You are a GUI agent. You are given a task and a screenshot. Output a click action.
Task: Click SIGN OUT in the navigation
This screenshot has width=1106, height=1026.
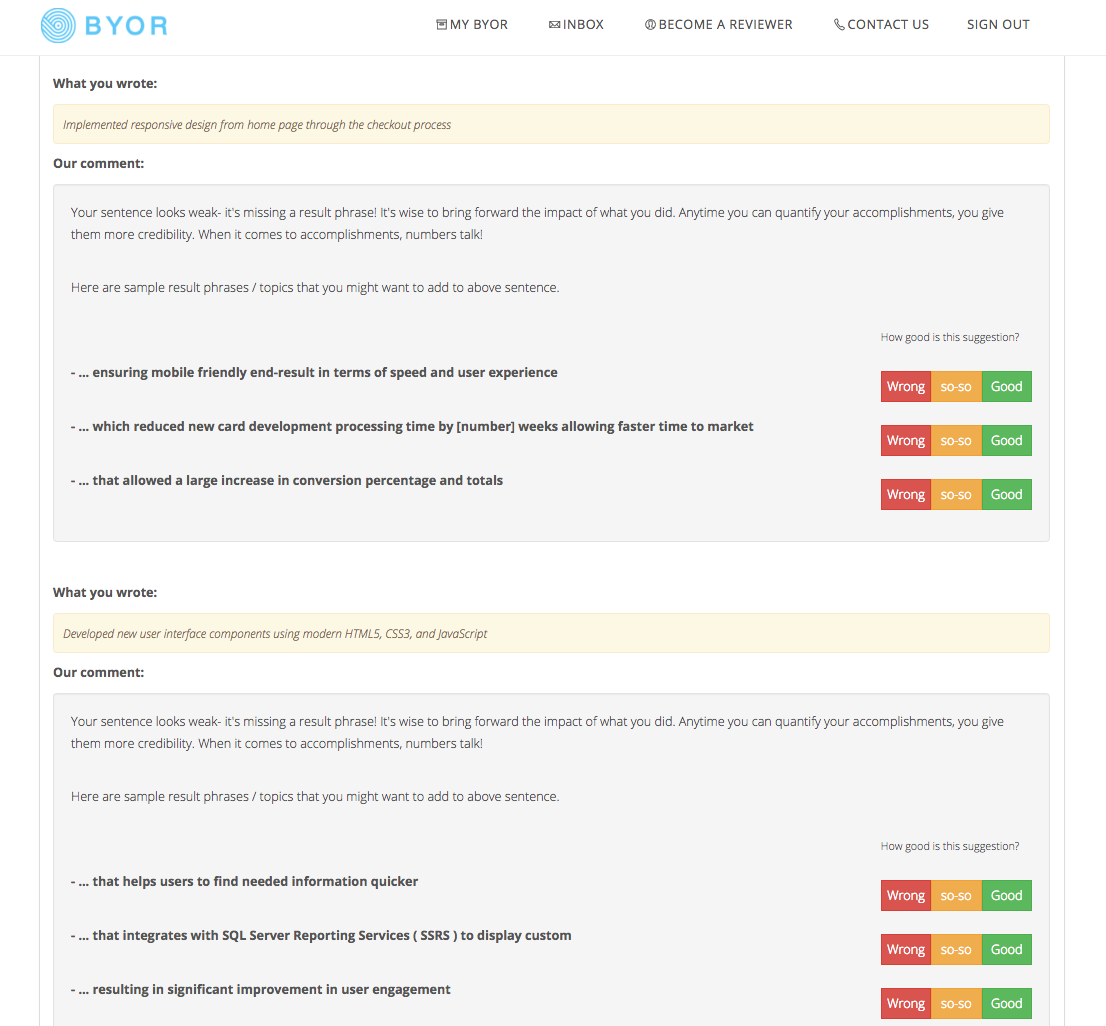click(x=998, y=25)
